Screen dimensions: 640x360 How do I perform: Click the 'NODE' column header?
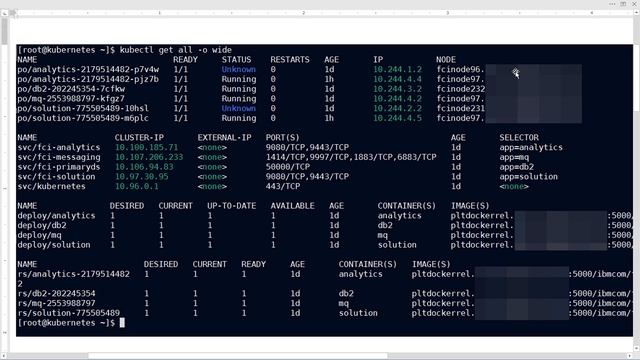tap(446, 60)
